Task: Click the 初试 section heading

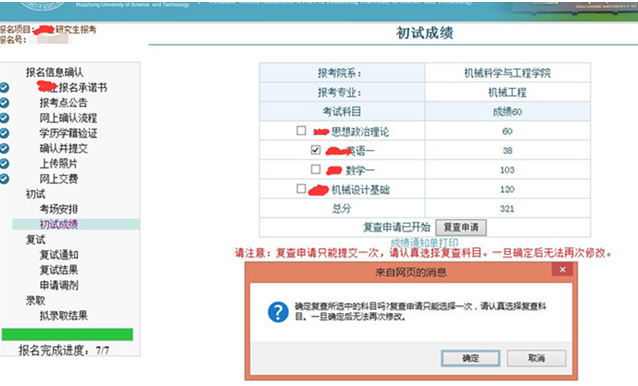Action: click(x=35, y=194)
